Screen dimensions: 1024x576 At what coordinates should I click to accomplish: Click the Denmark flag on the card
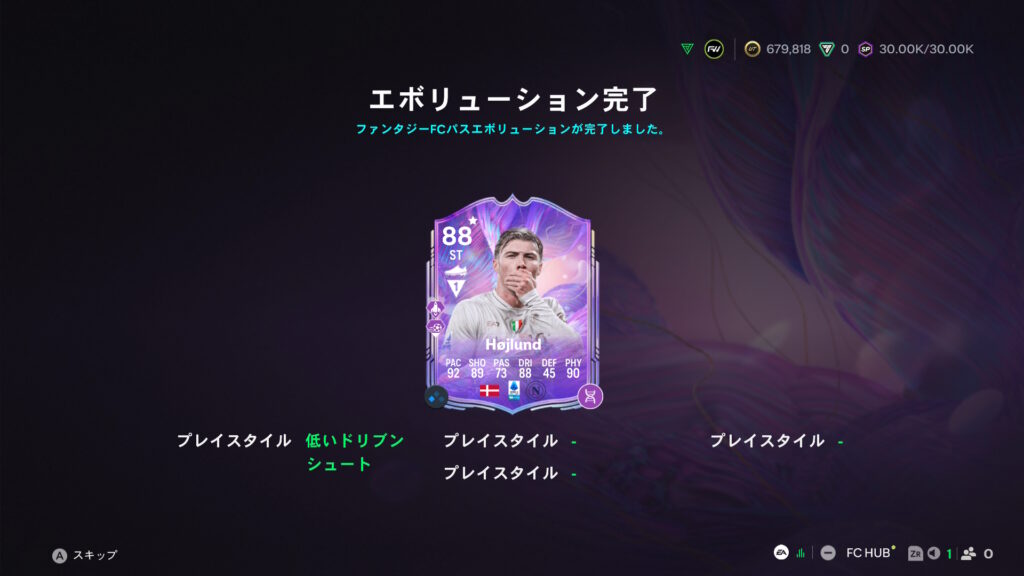tap(489, 391)
